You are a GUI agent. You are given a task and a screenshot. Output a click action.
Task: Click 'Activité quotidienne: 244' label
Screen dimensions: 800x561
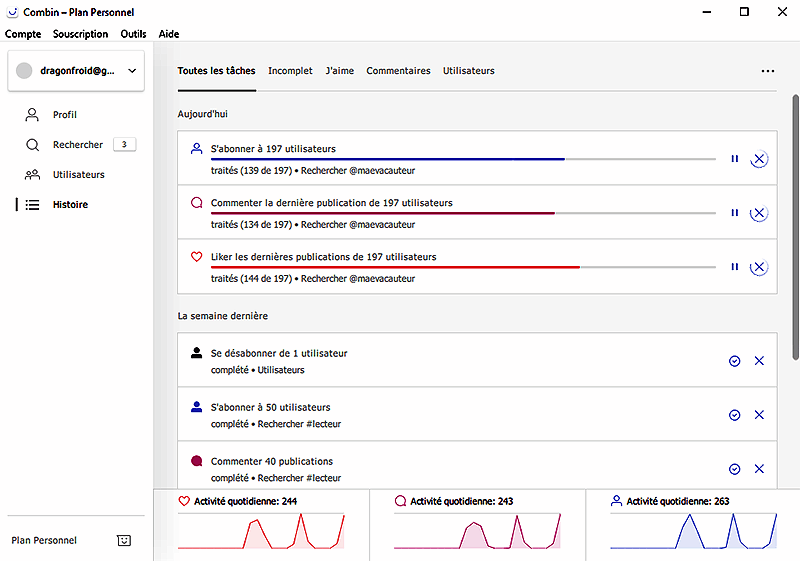pyautogui.click(x=245, y=501)
